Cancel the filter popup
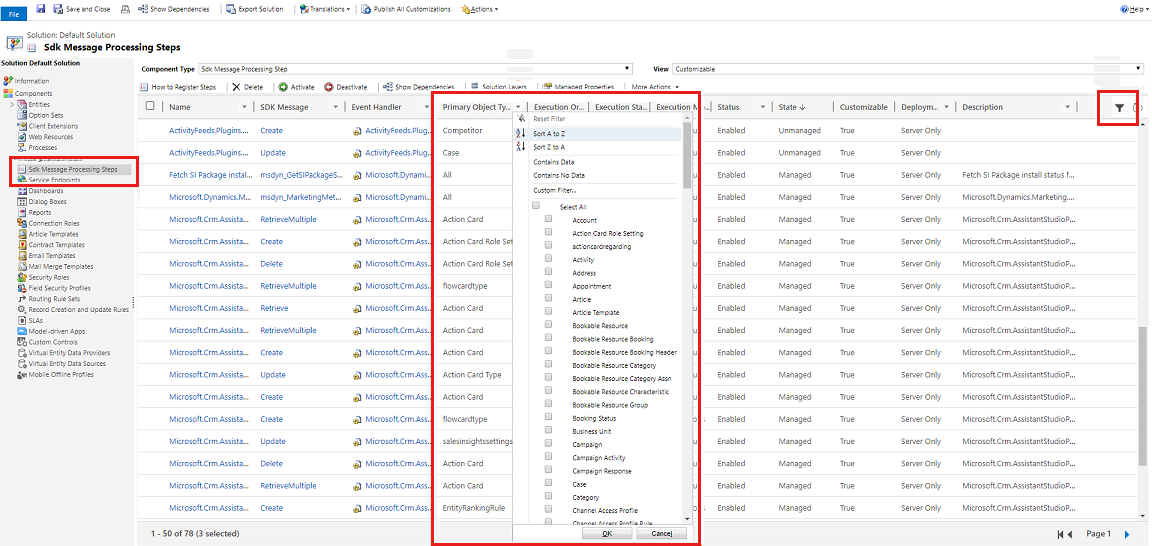 (661, 533)
